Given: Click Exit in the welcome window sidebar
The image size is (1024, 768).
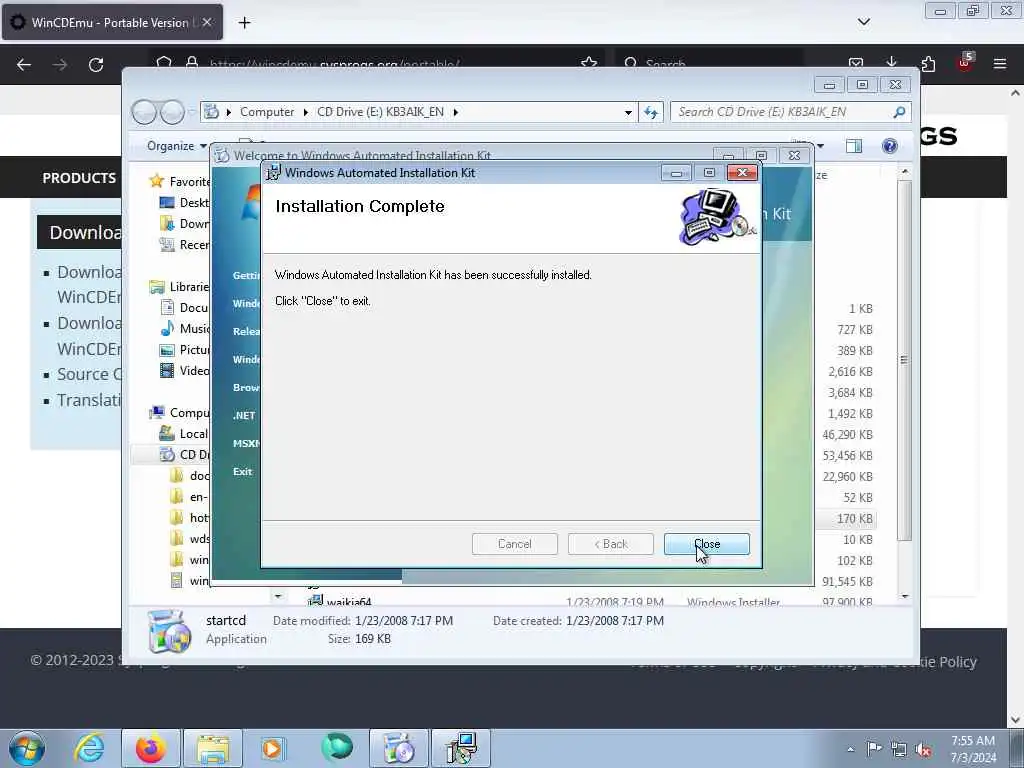Looking at the screenshot, I should (x=242, y=472).
